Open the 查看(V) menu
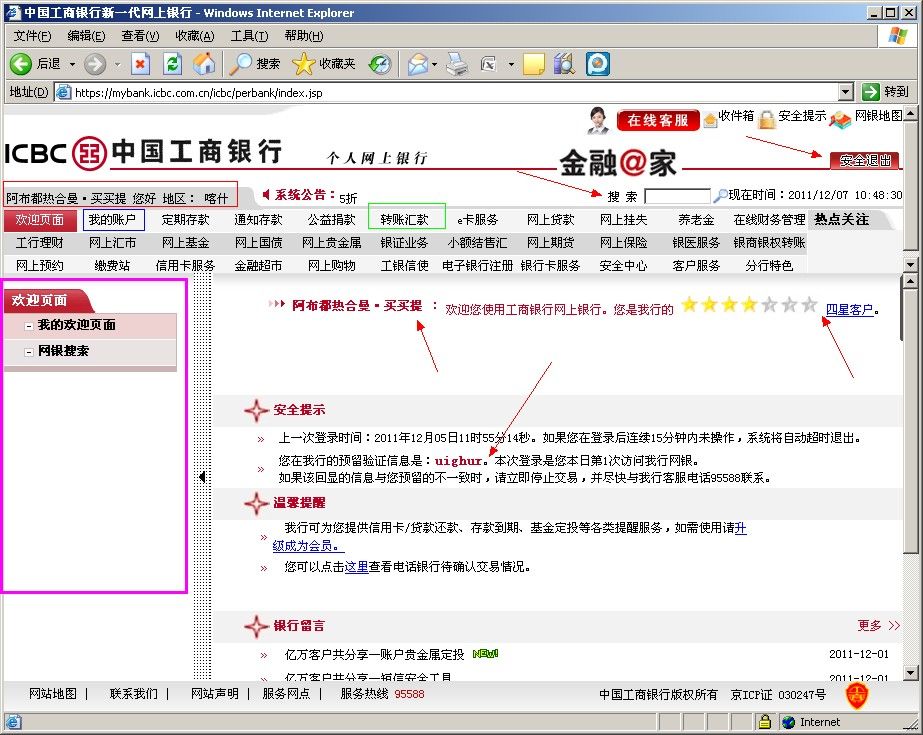923x735 pixels. point(140,36)
